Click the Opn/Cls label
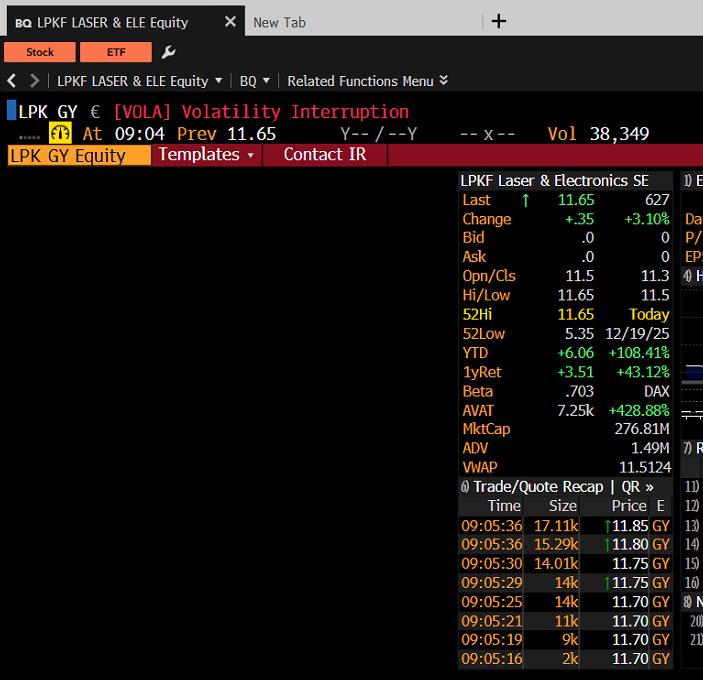 (x=489, y=276)
